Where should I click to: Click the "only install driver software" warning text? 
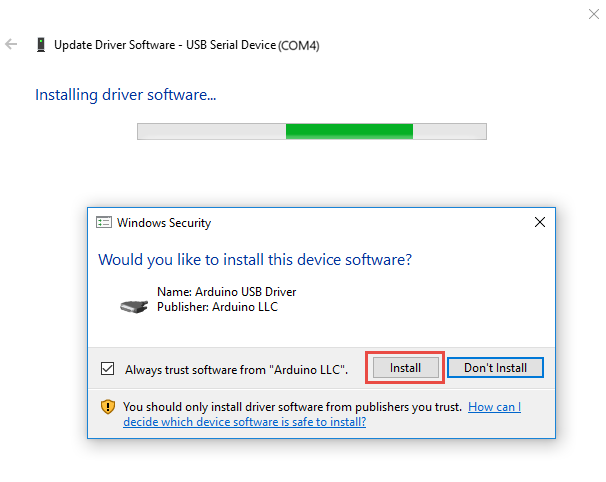pyautogui.click(x=292, y=407)
